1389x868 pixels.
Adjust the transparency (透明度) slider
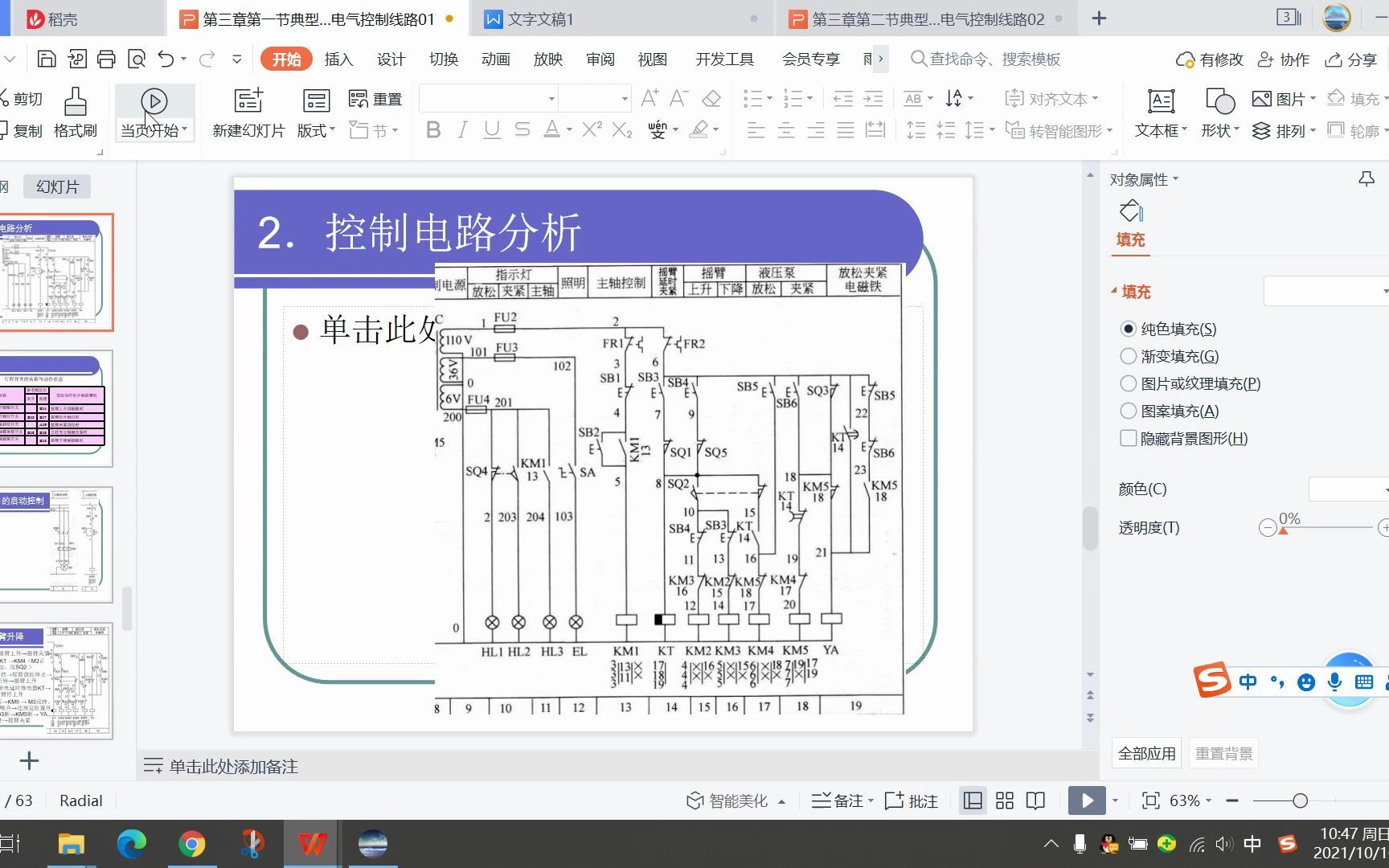click(x=1283, y=529)
